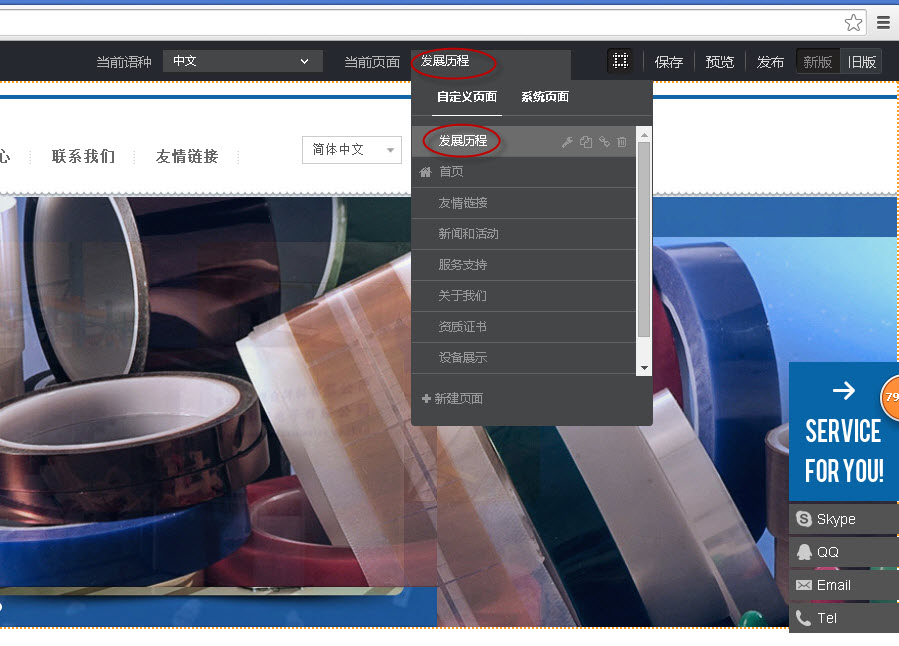Open the hamburger menu at top right
The height and width of the screenshot is (646, 899).
pyautogui.click(x=883, y=22)
